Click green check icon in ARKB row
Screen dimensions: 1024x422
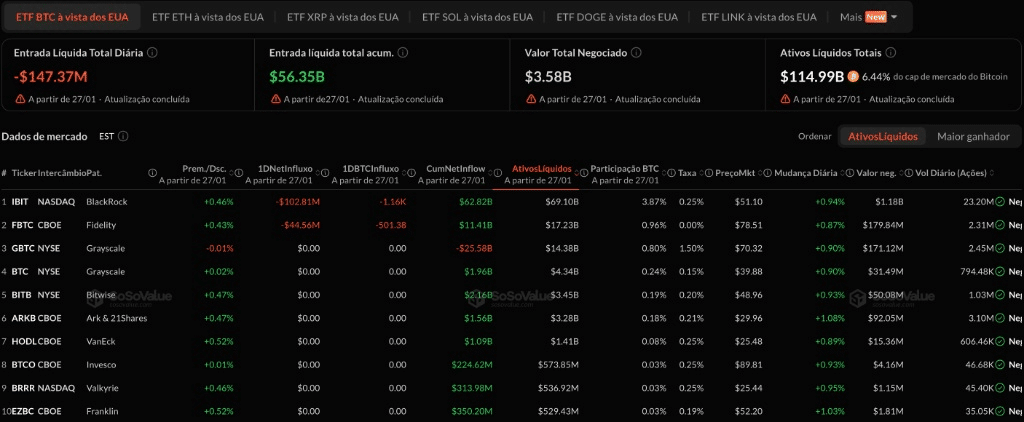1000,318
